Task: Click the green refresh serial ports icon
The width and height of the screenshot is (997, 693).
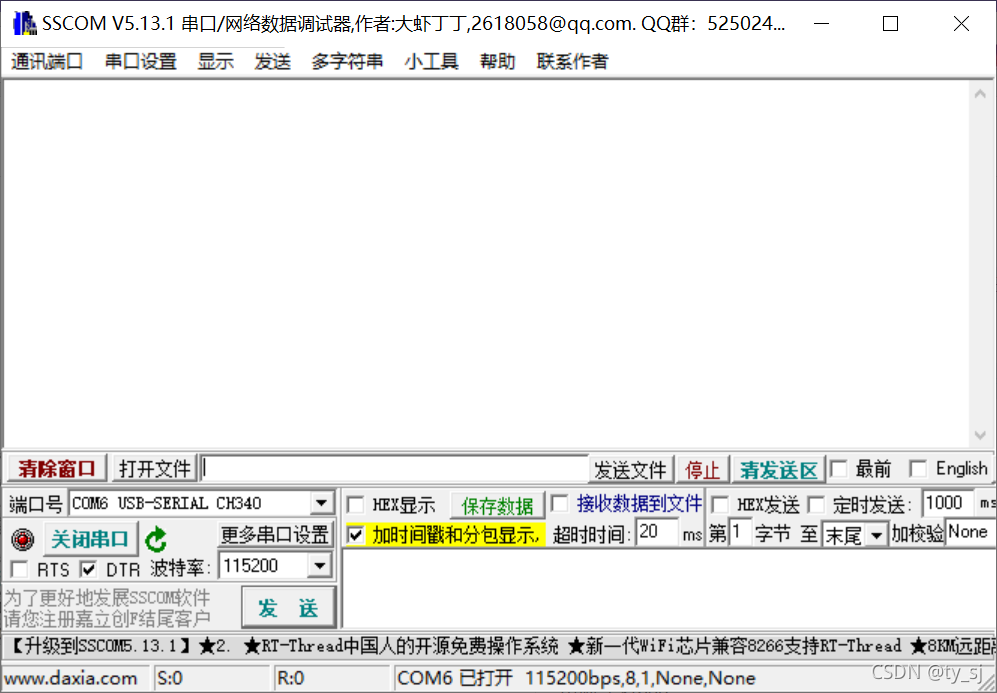Action: 156,538
